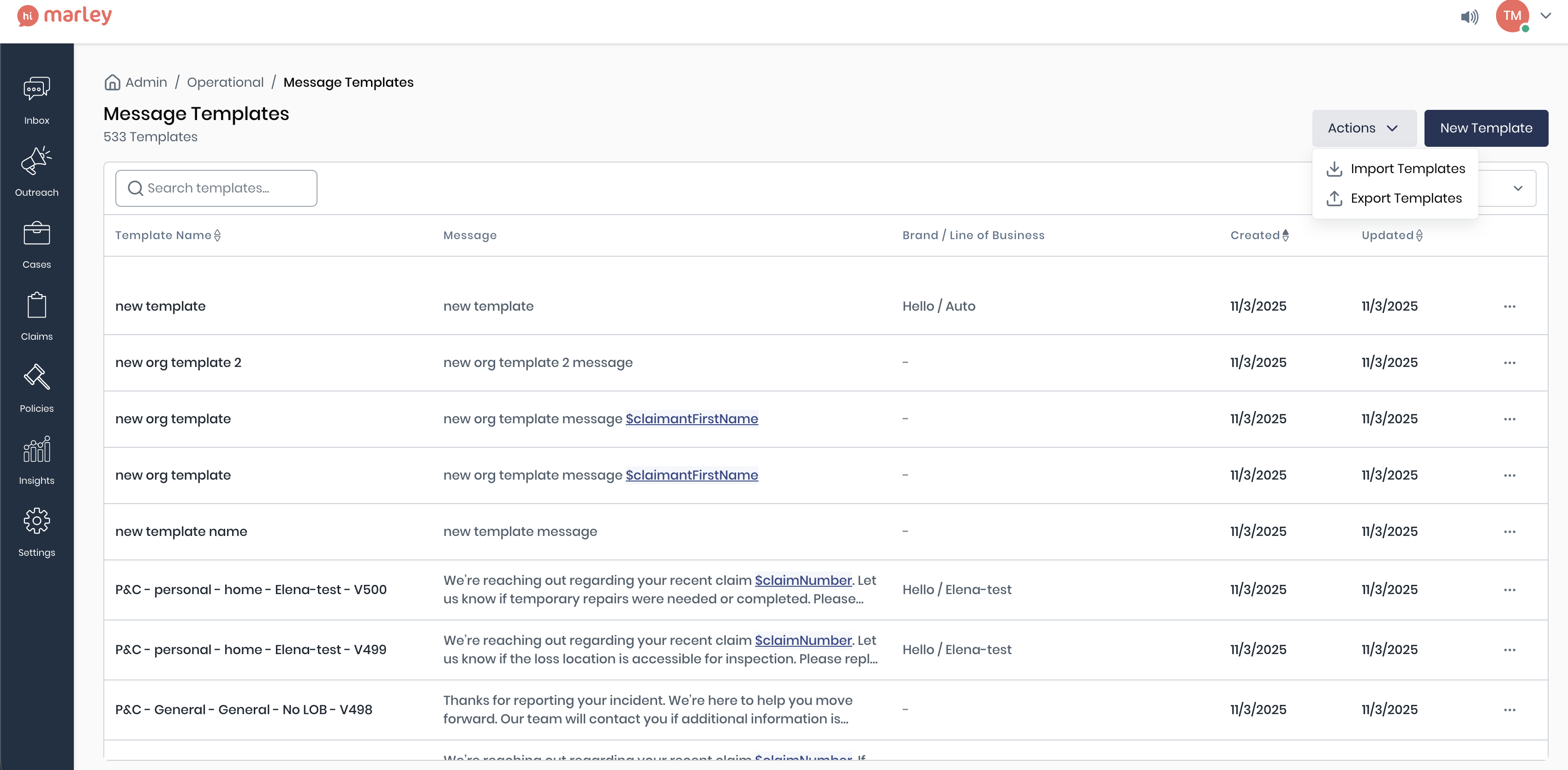
Task: Sort by Updated date column
Action: pyautogui.click(x=1391, y=235)
